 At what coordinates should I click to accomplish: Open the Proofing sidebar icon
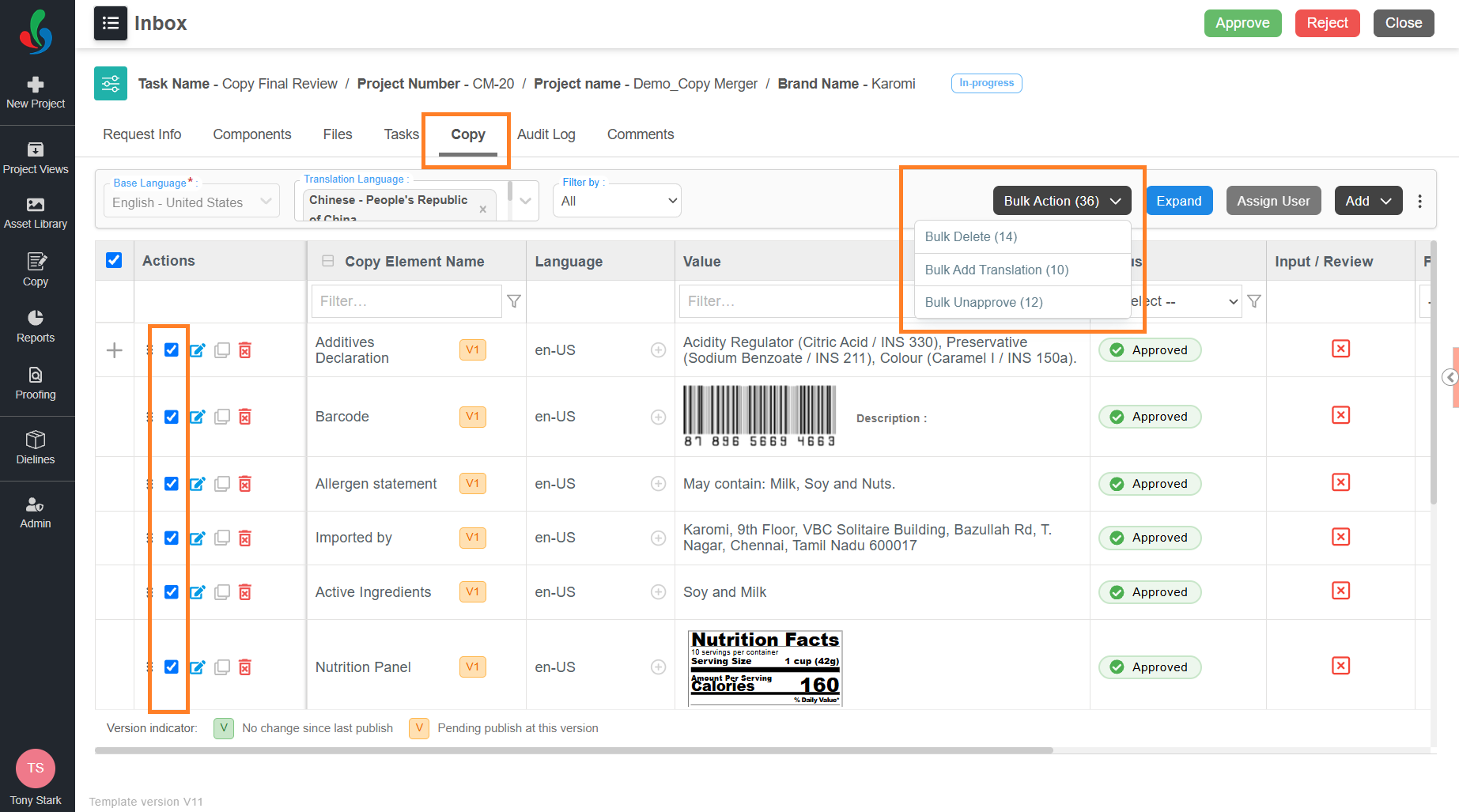pyautogui.click(x=36, y=383)
